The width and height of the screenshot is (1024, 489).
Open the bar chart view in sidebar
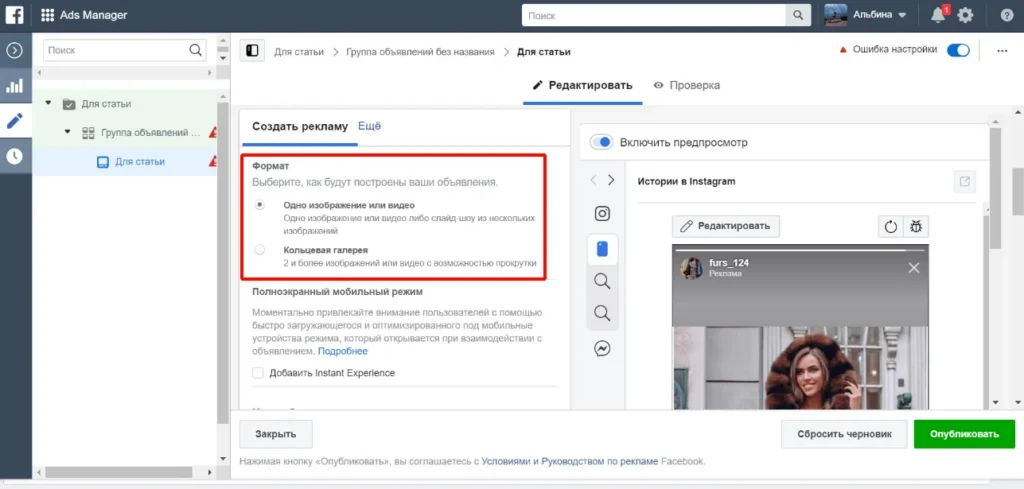(15, 86)
